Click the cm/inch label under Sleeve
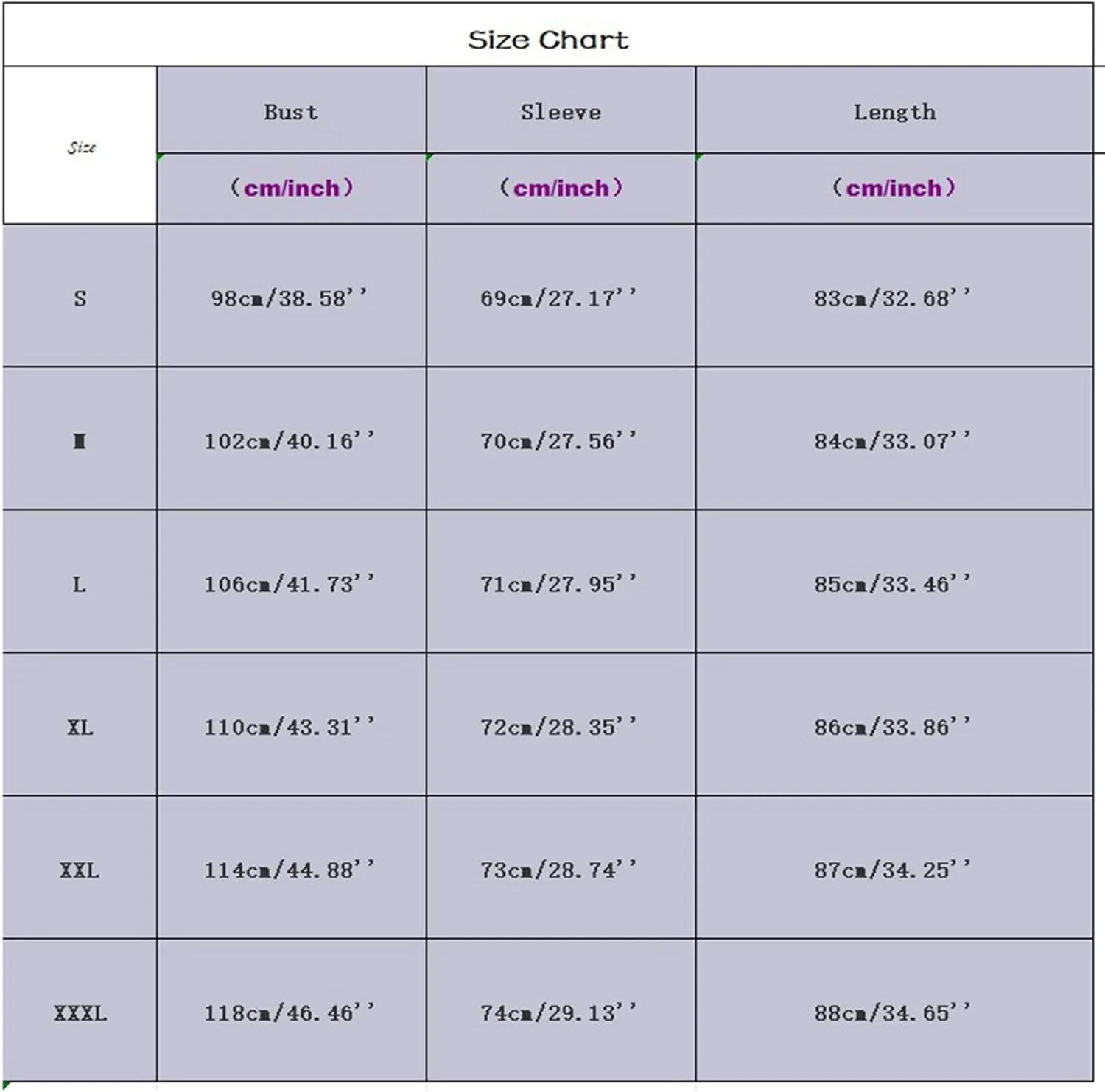Image resolution: width=1105 pixels, height=1092 pixels. 561,189
